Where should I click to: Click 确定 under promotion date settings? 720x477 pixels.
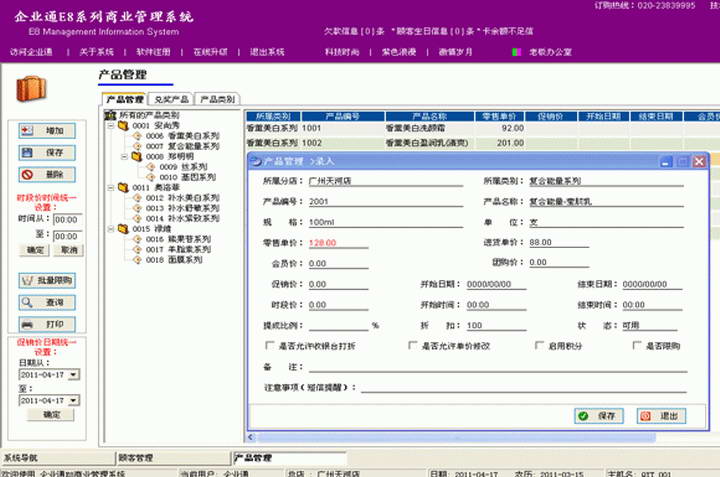click(51, 415)
